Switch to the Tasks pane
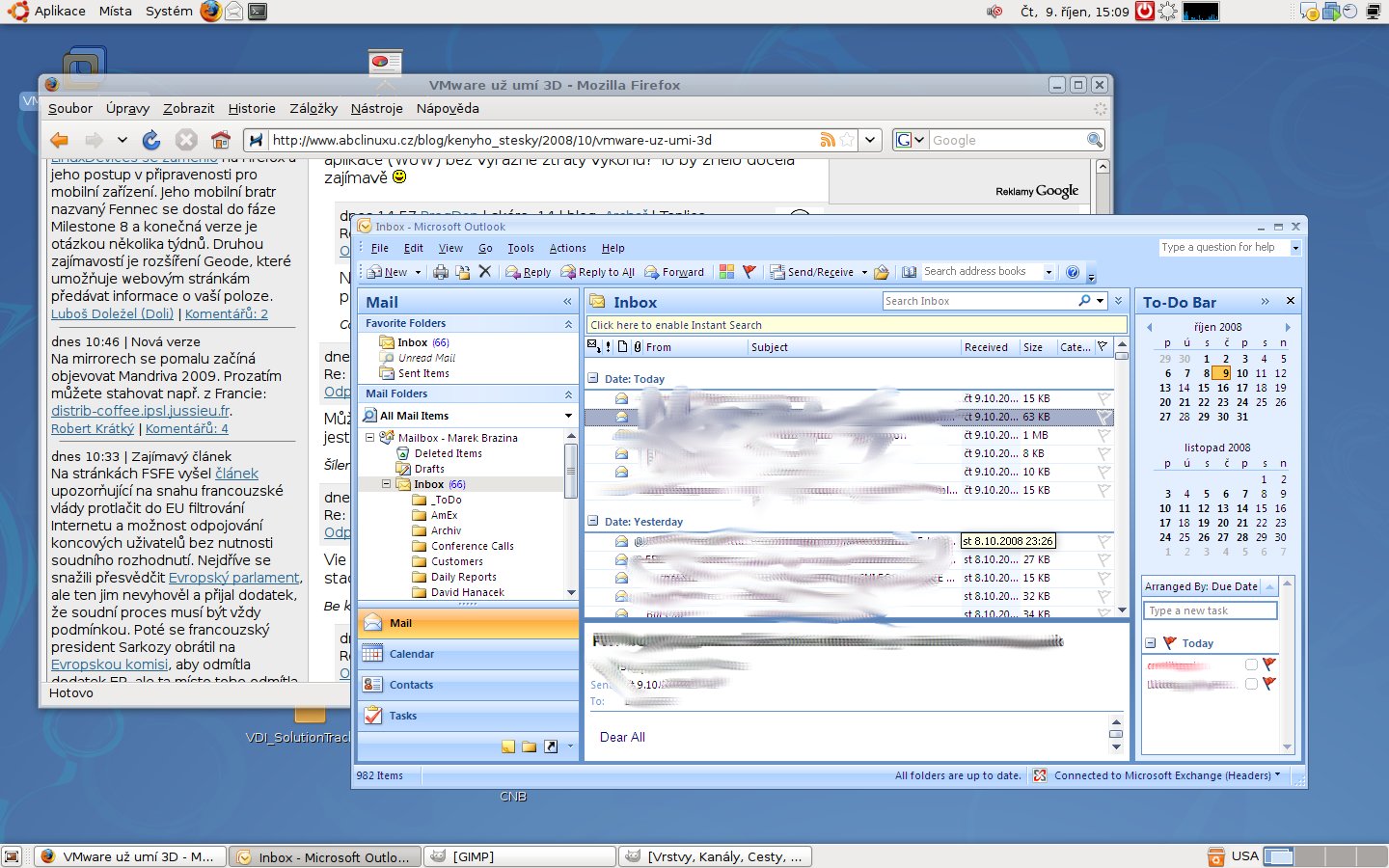 [468, 716]
